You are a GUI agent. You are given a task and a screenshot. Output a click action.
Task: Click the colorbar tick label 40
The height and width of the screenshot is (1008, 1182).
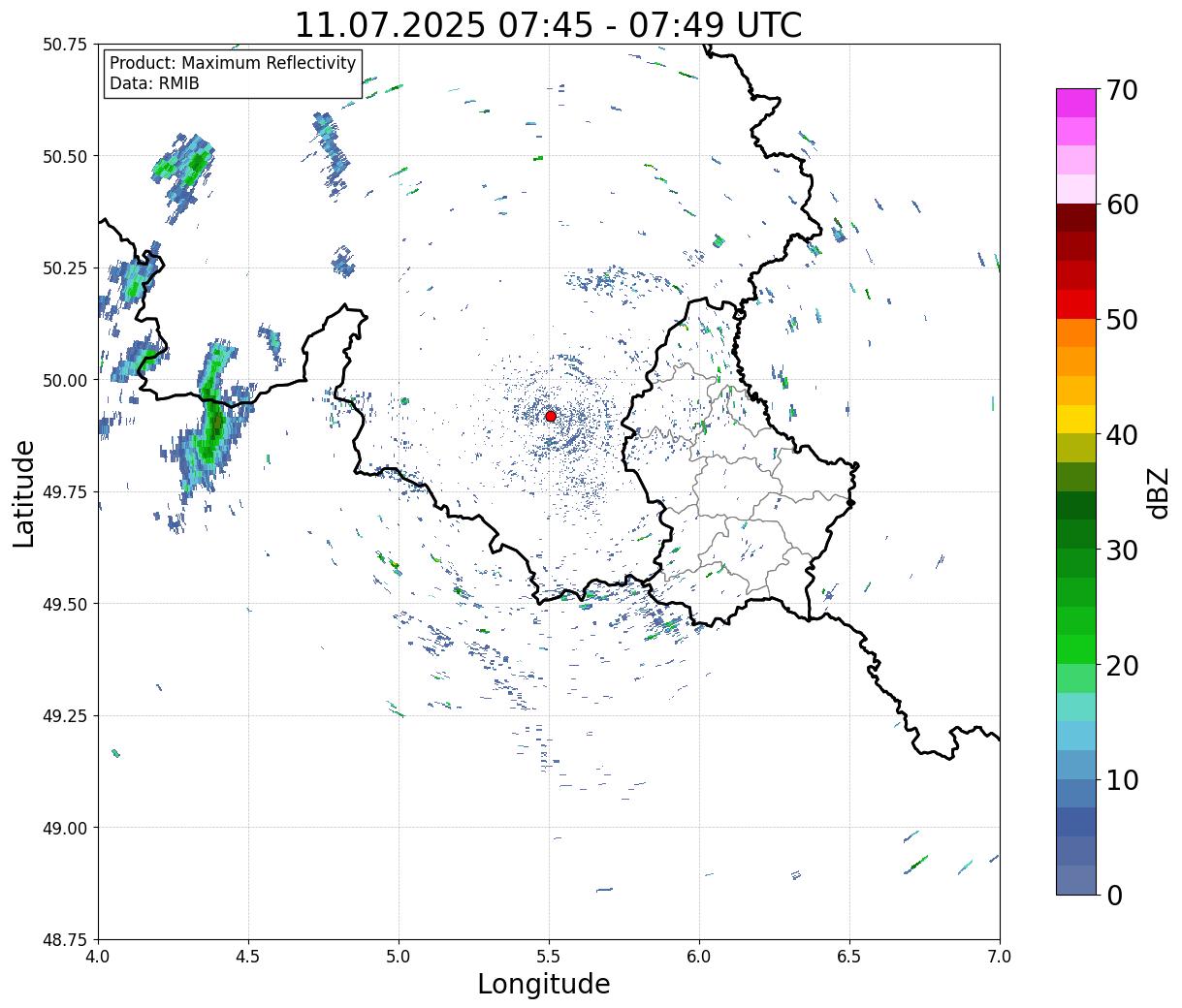1122,435
